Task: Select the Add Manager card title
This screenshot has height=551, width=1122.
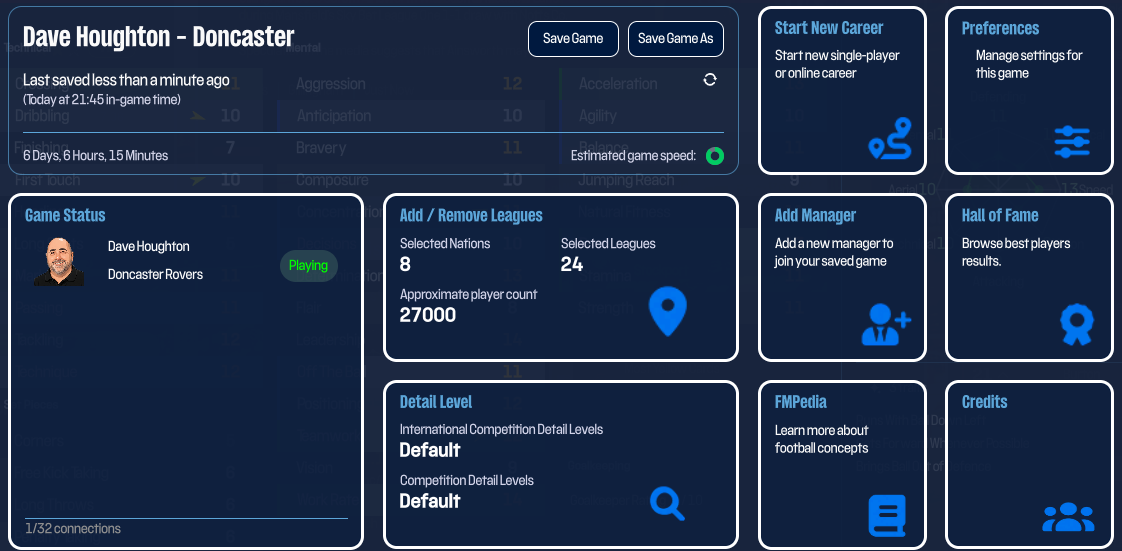Action: point(815,215)
